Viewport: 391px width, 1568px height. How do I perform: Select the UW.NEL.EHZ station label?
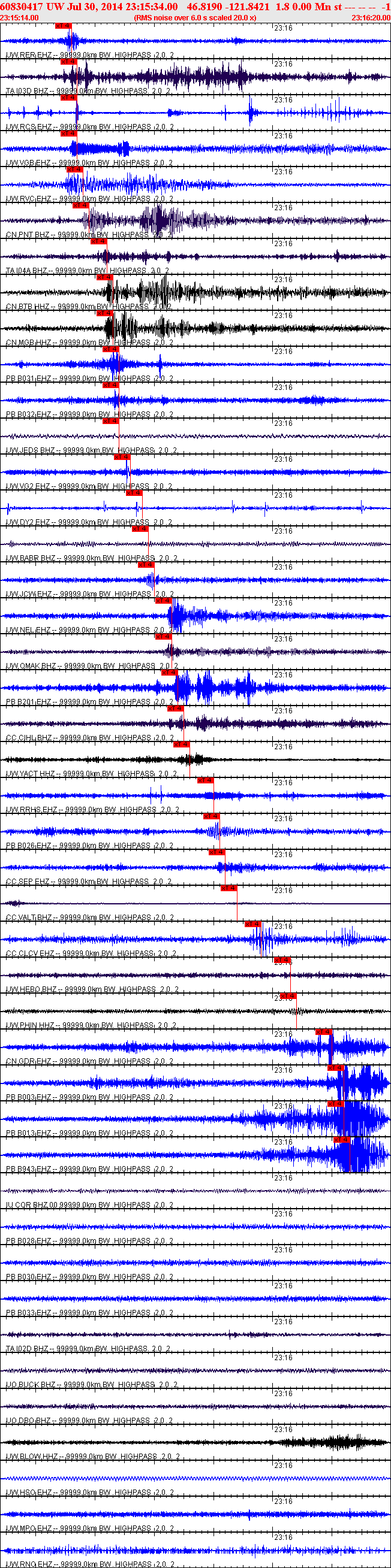pos(89,629)
